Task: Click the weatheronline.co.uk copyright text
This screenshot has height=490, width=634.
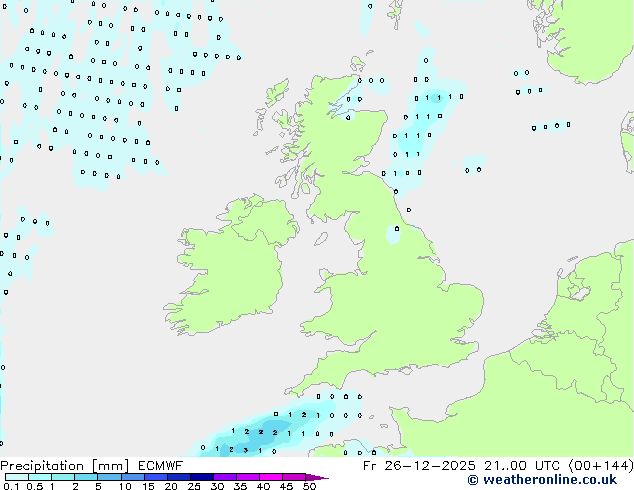Action: [542, 480]
